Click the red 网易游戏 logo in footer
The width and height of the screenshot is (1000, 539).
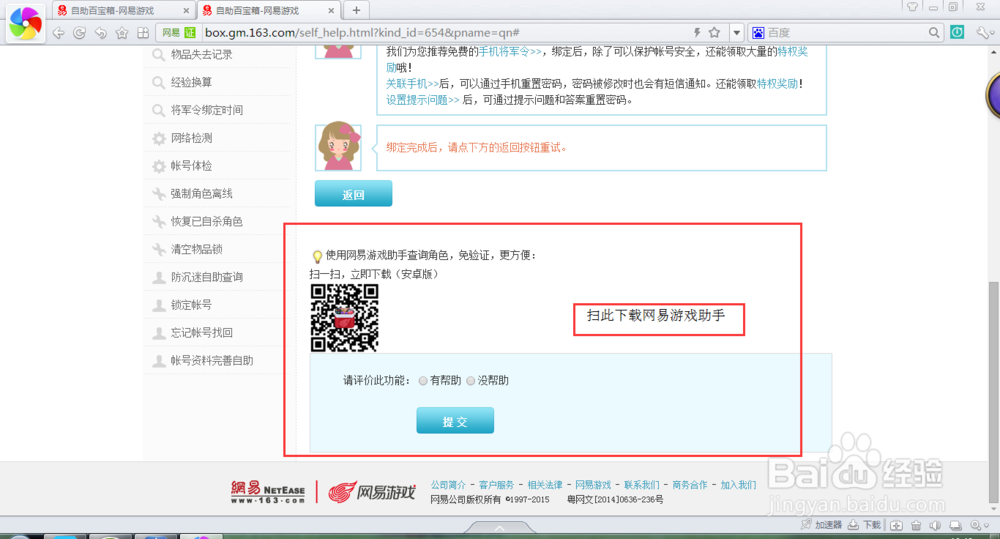tap(372, 492)
